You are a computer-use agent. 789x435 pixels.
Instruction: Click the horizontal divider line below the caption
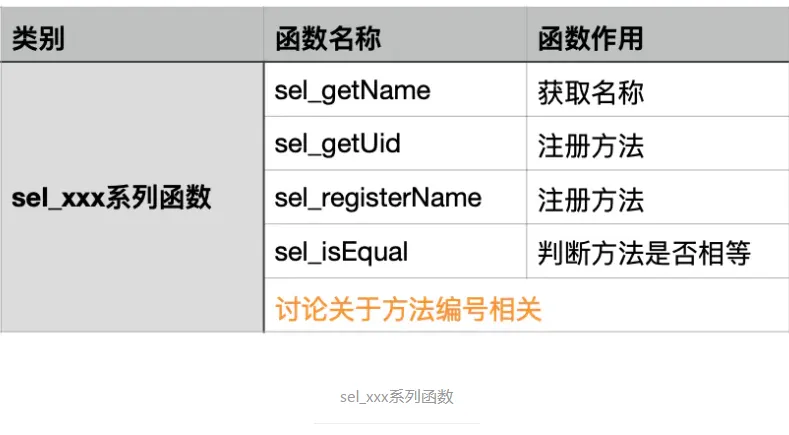(x=397, y=424)
